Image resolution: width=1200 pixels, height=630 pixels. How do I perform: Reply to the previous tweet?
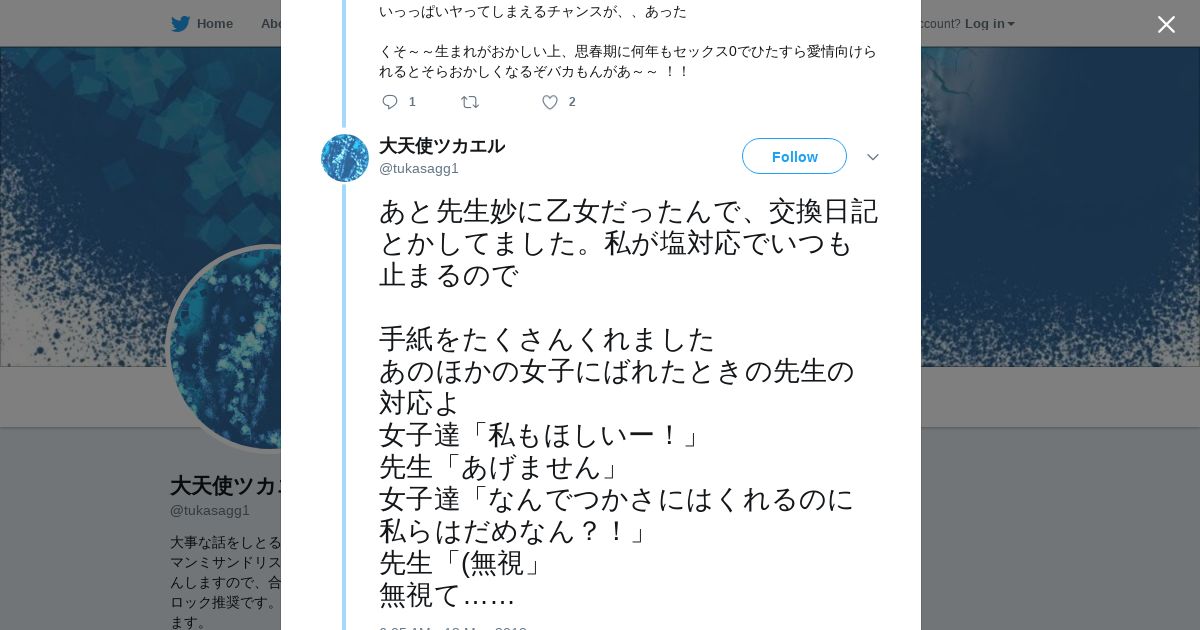point(390,102)
